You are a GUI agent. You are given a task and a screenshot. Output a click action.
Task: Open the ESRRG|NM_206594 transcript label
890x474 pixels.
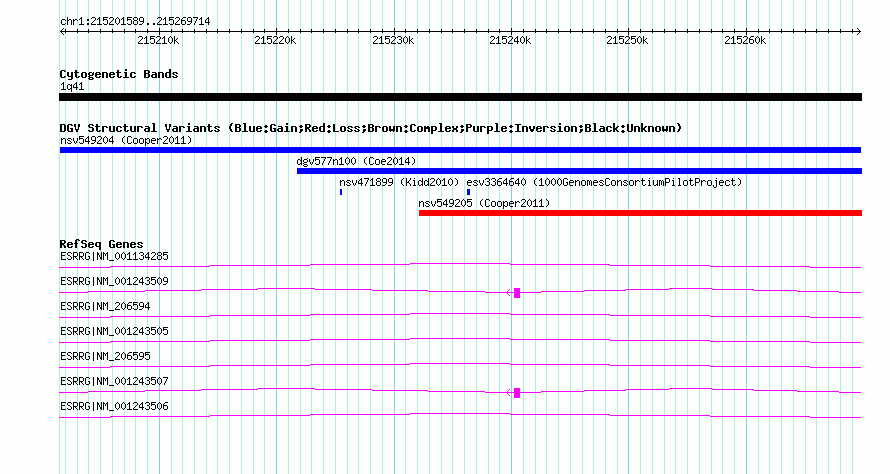tap(105, 306)
